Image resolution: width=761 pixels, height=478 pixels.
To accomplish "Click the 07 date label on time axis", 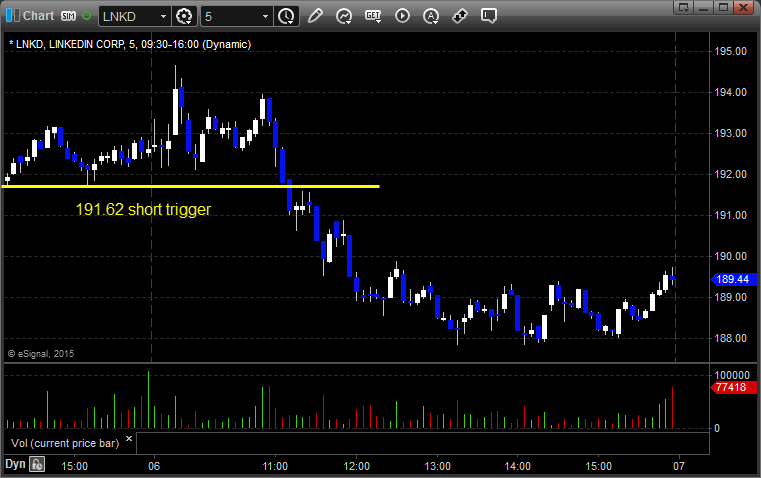I will (x=678, y=466).
